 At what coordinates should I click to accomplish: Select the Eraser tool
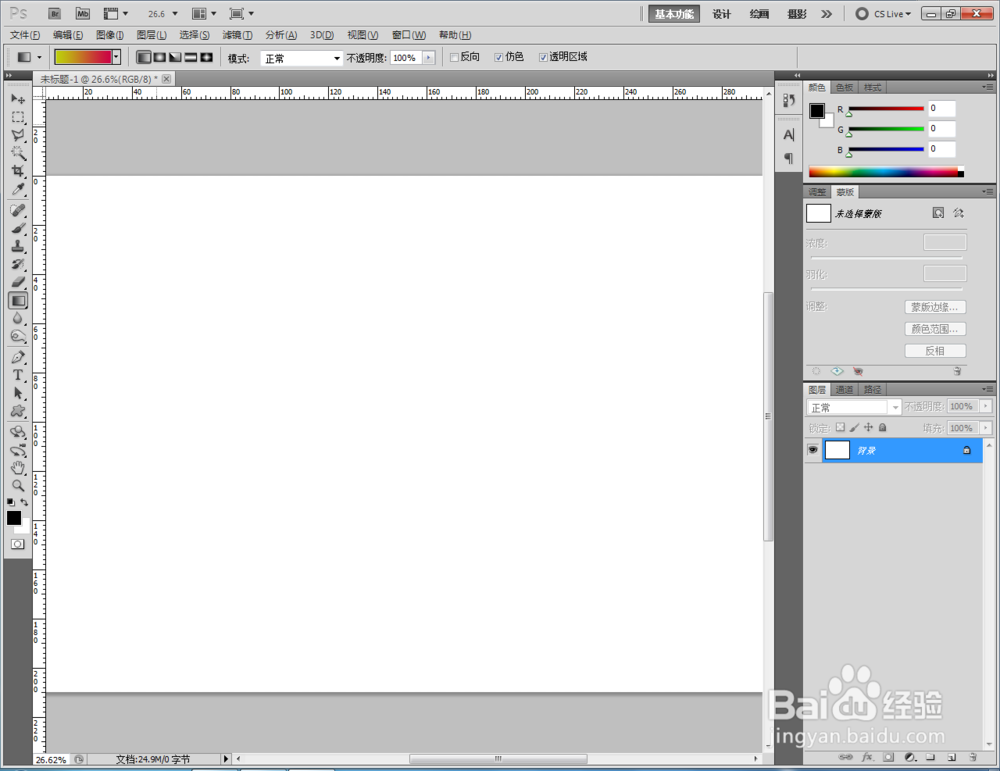click(18, 282)
